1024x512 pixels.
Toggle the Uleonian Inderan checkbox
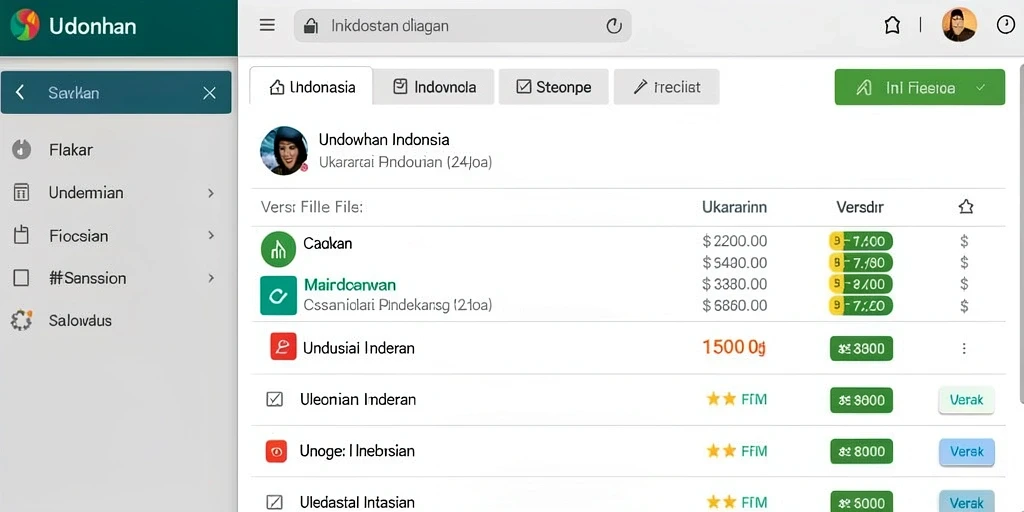275,399
